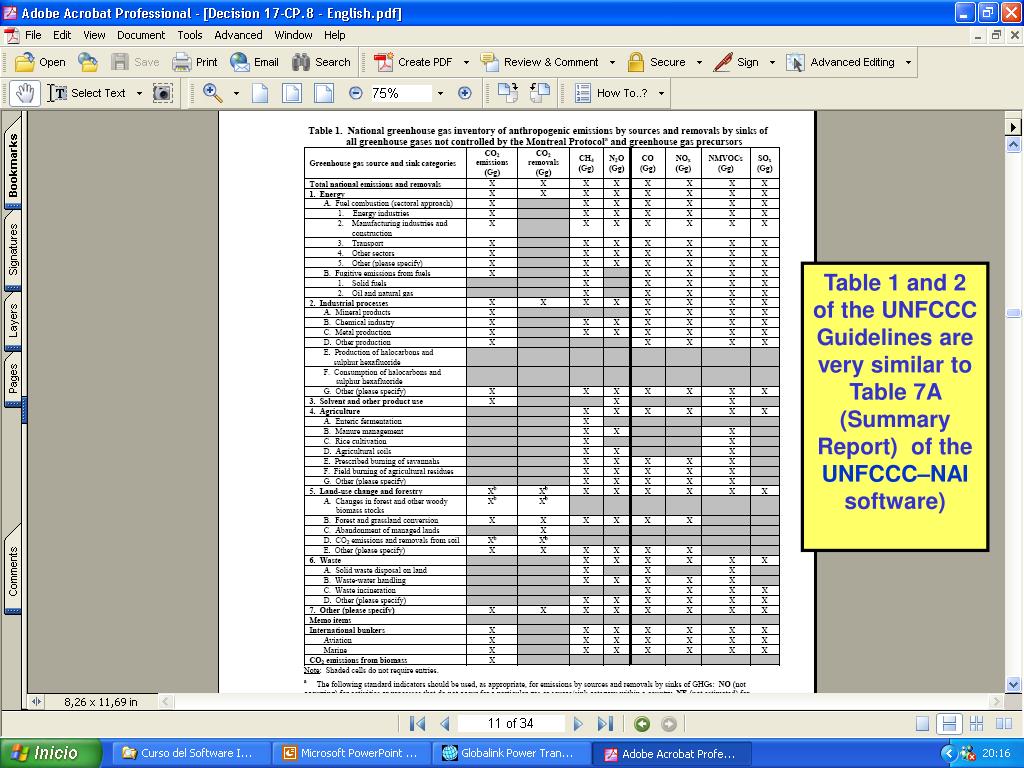Open the How To..? dropdown arrow
Image resolution: width=1024 pixels, height=768 pixels.
point(662,94)
